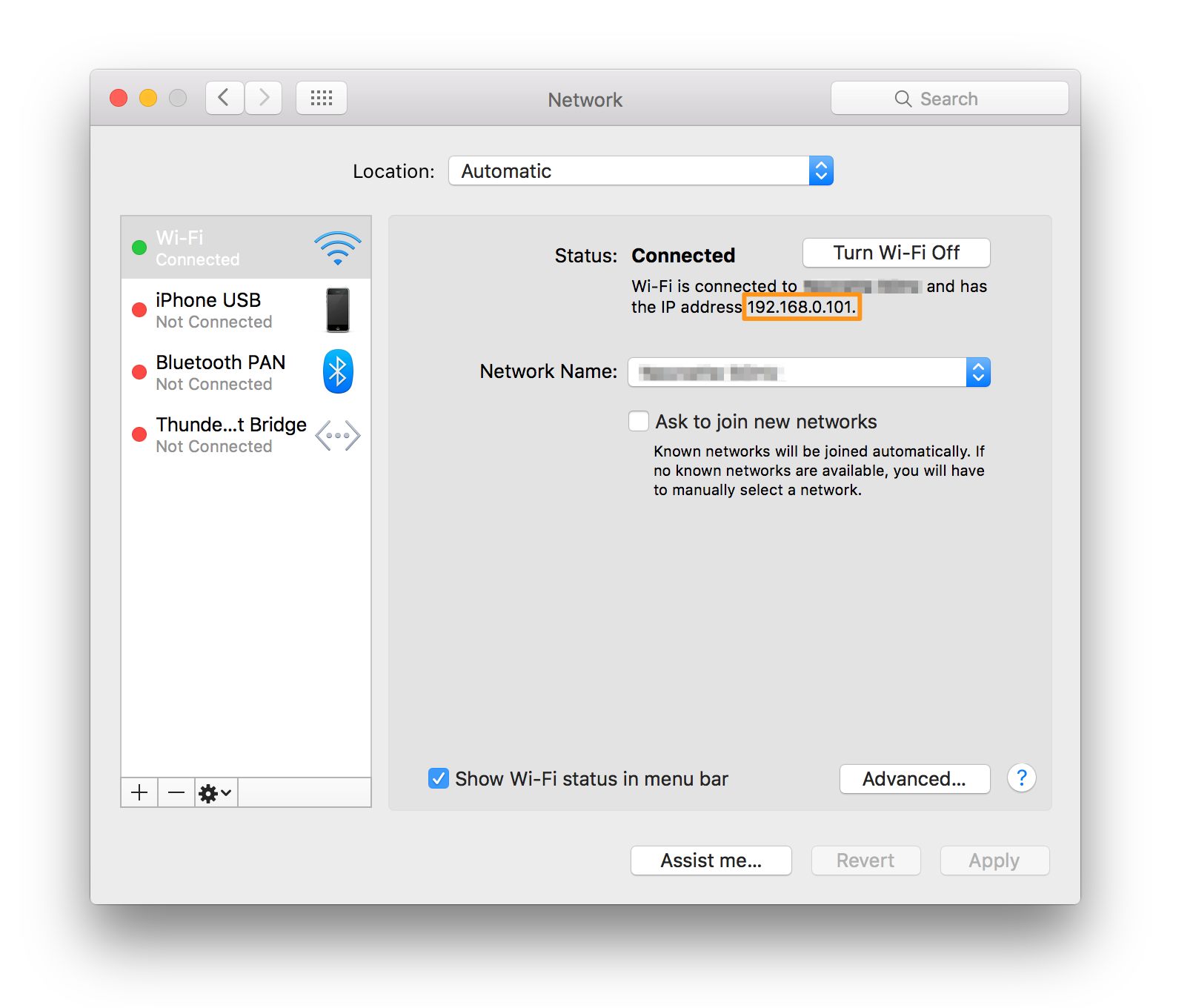The width and height of the screenshot is (1193, 1008).
Task: Minimize the Network window
Action: (x=148, y=98)
